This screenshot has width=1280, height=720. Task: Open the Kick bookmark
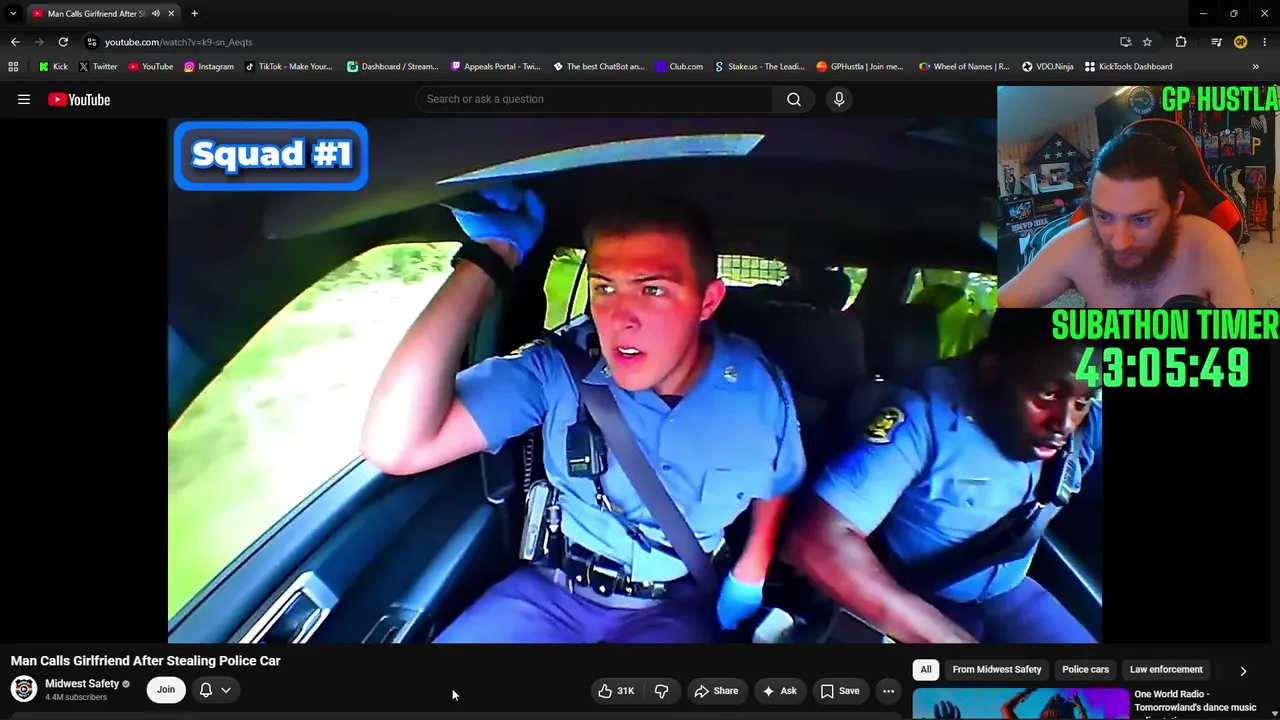pyautogui.click(x=53, y=67)
